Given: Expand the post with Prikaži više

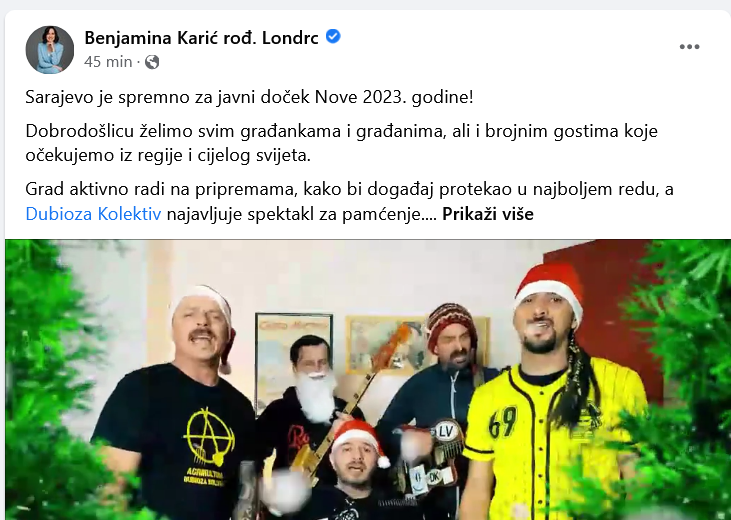Looking at the screenshot, I should (488, 214).
